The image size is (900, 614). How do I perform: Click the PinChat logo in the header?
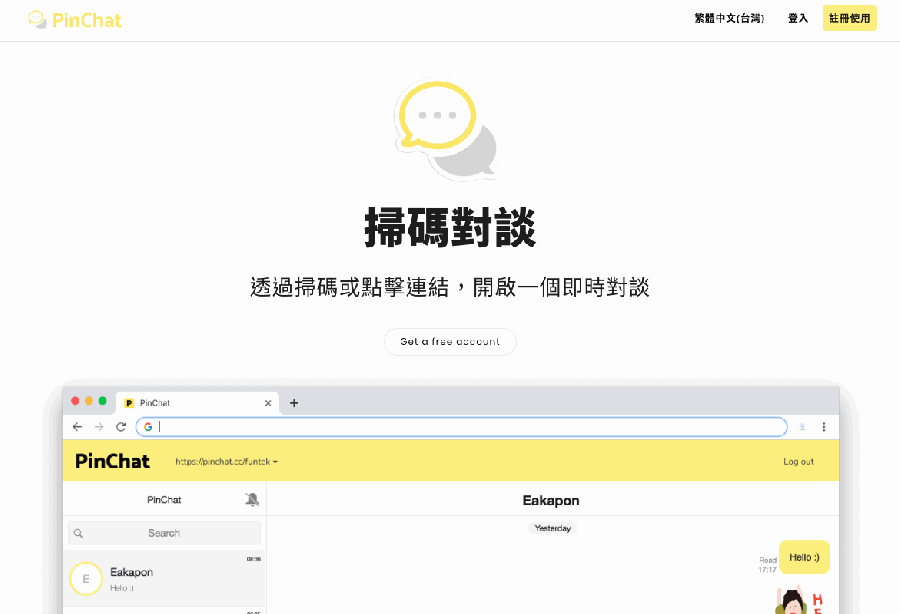pos(75,20)
